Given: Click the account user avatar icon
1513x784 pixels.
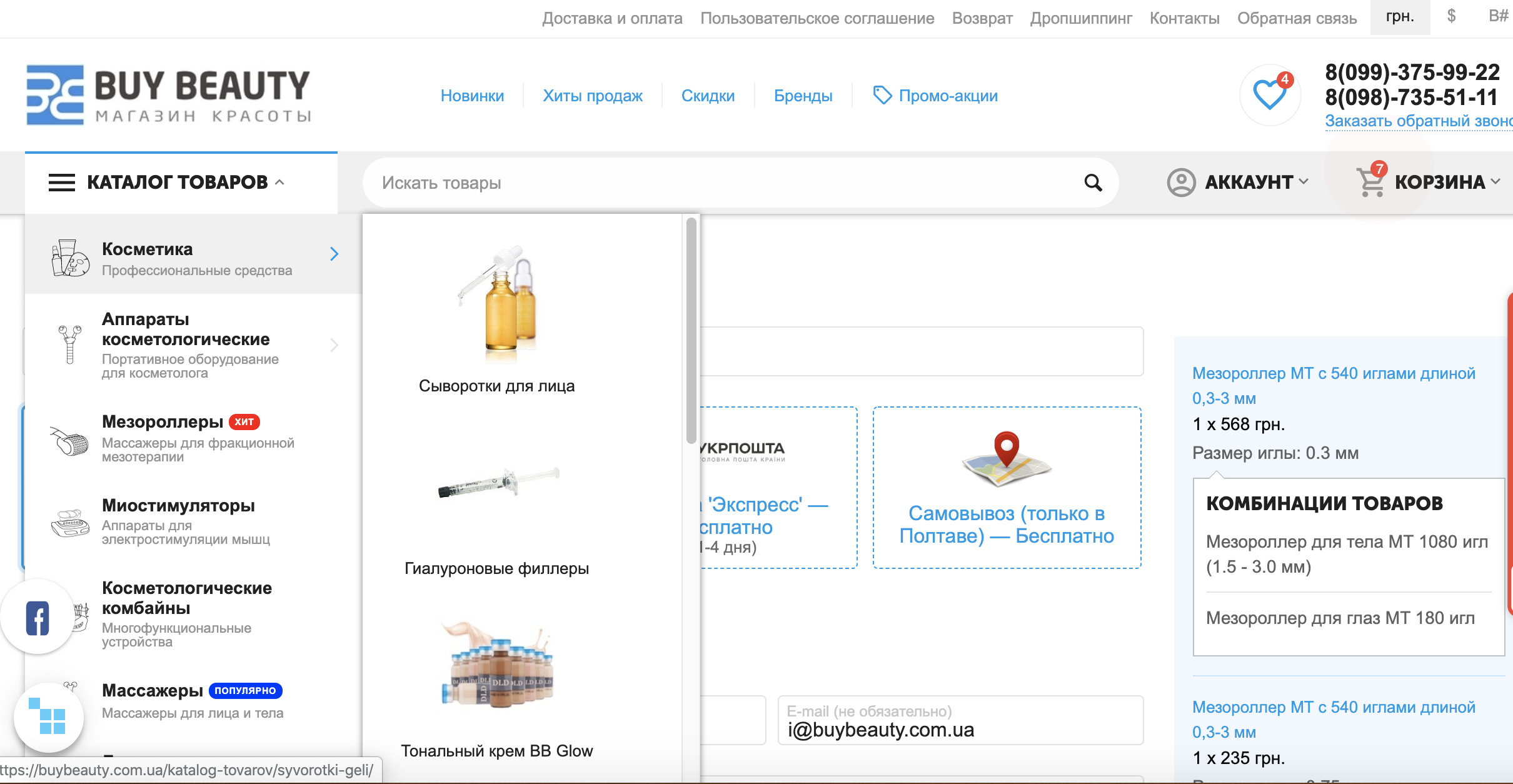Looking at the screenshot, I should (1181, 183).
